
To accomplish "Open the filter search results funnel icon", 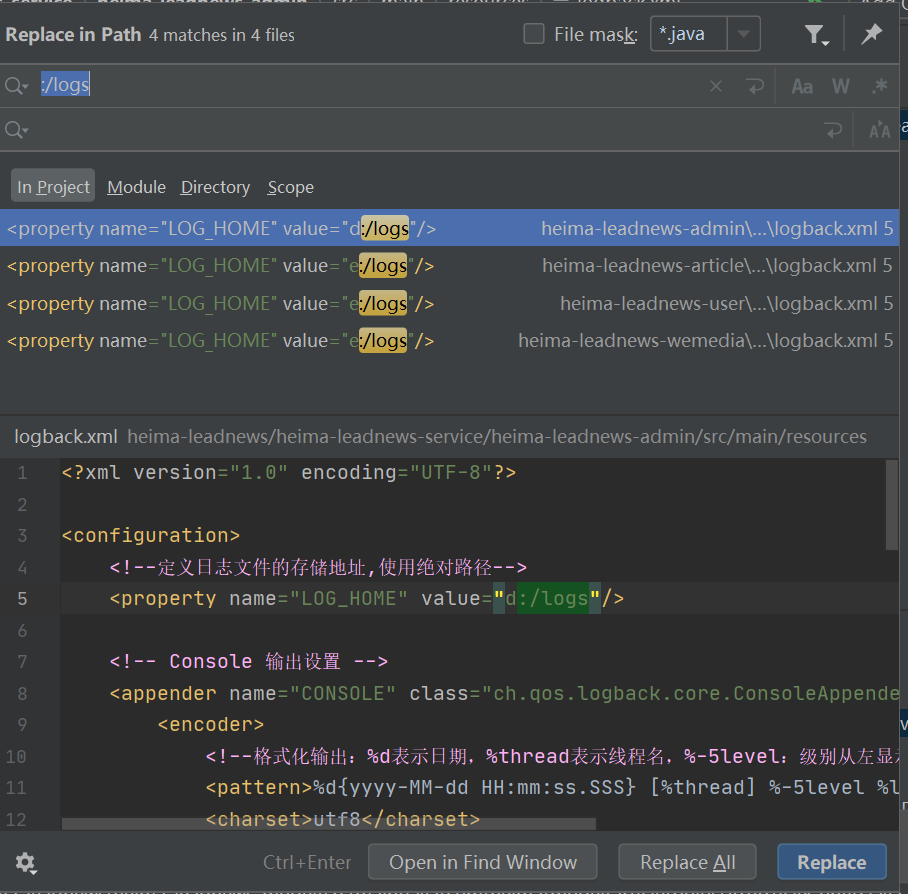I will point(816,35).
